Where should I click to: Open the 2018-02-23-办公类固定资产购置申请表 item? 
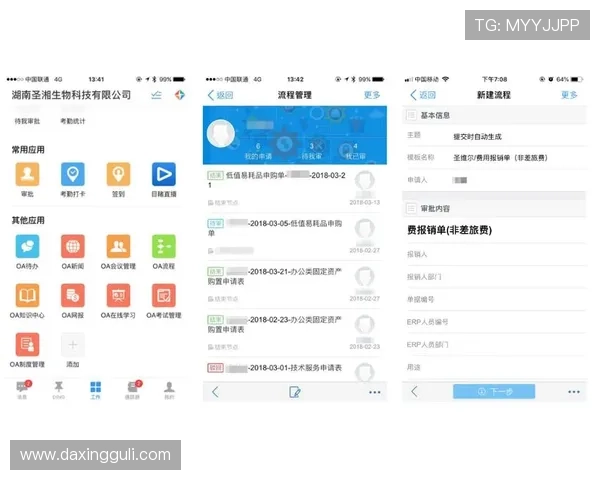point(294,333)
